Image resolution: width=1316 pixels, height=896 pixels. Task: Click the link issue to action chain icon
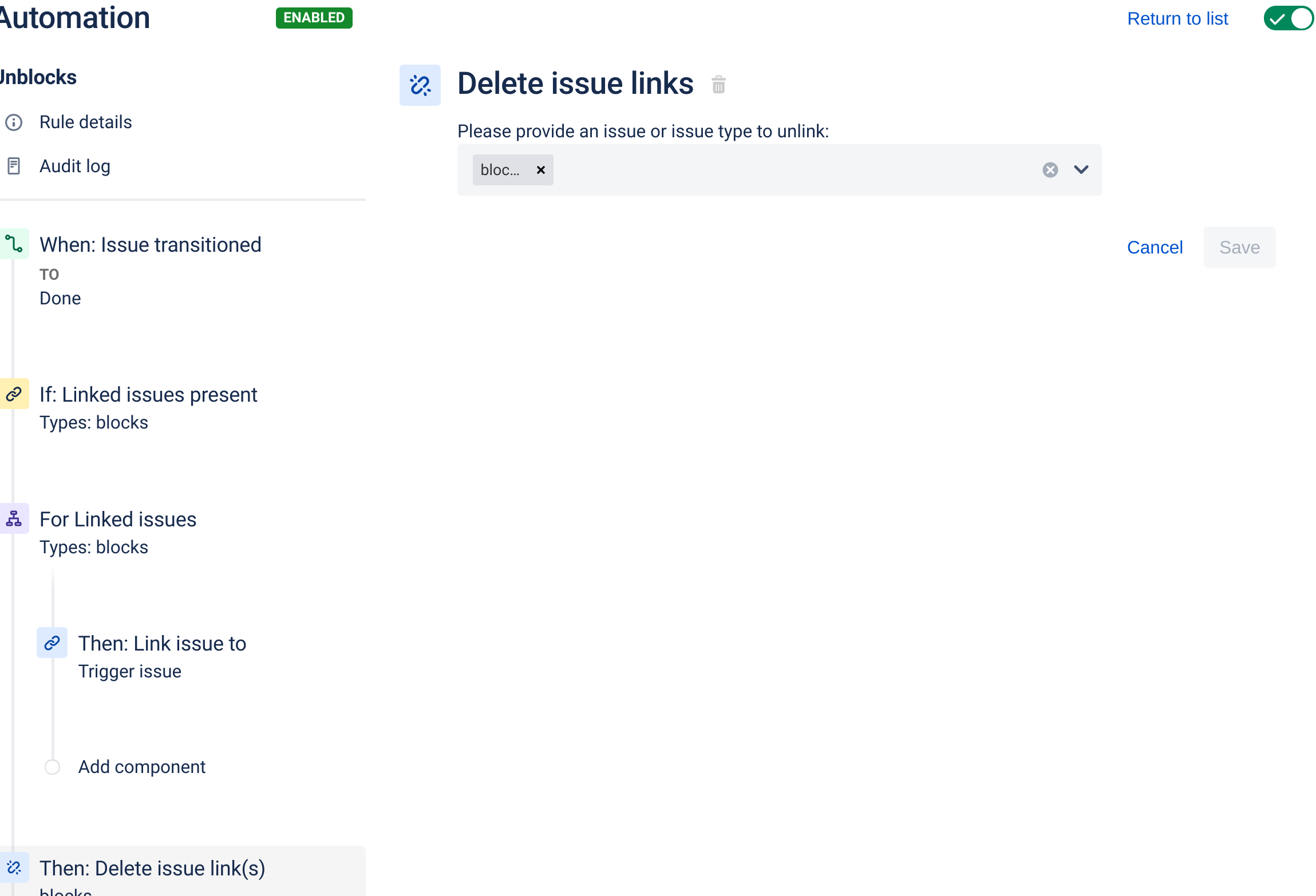[x=53, y=643]
